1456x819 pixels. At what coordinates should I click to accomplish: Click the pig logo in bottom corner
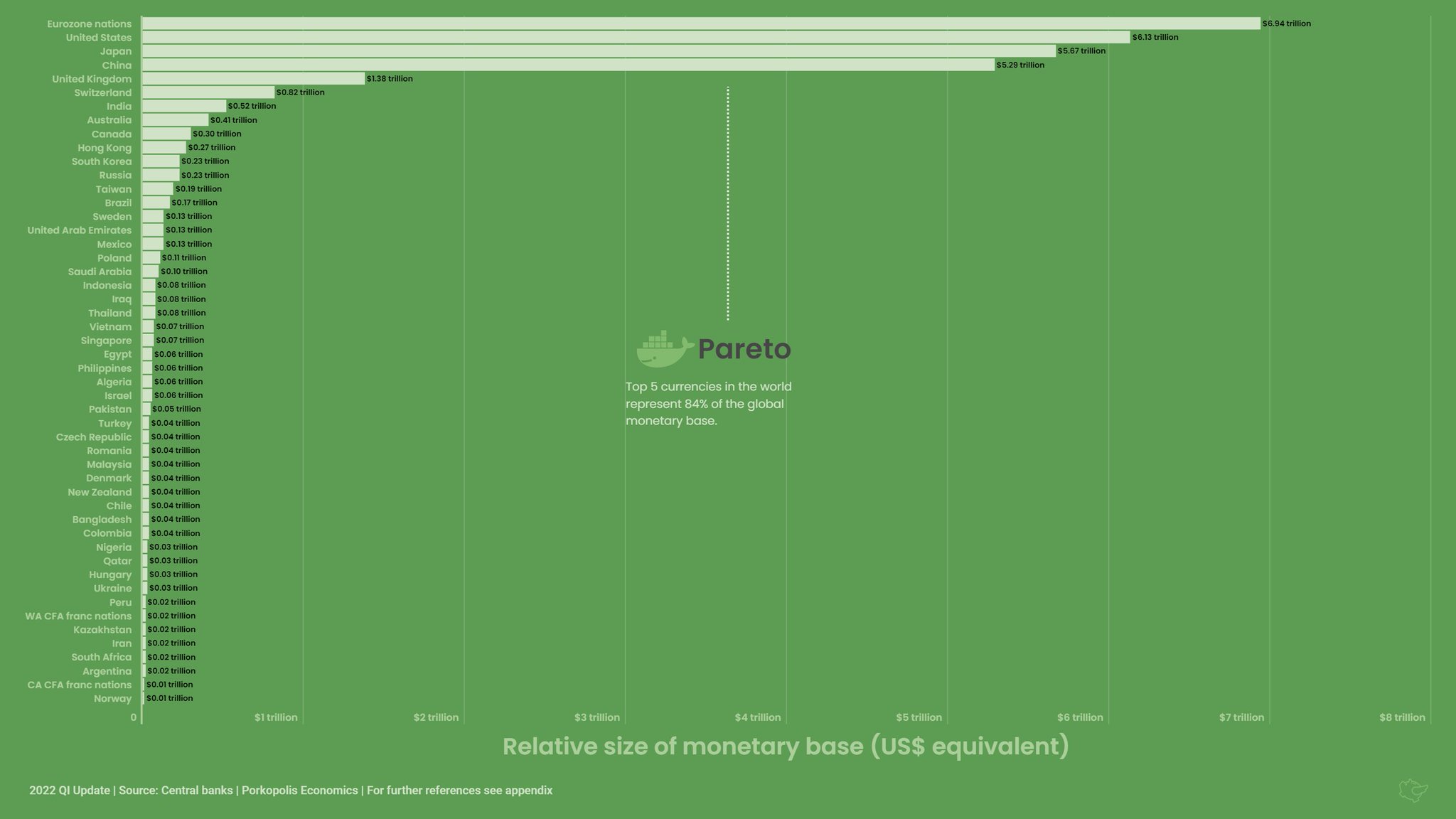coord(1413,790)
